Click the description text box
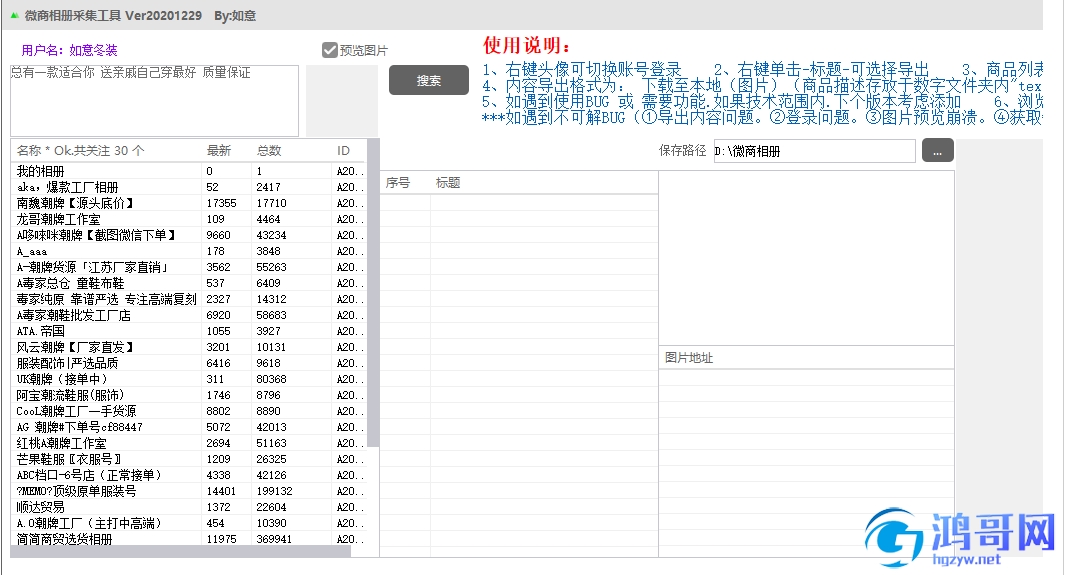This screenshot has width=1065, height=575. click(x=154, y=100)
